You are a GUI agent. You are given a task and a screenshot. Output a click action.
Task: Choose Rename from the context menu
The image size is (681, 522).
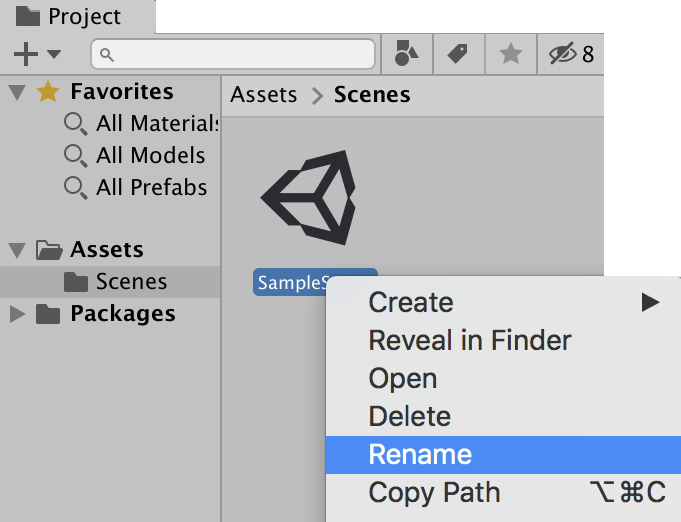point(420,455)
